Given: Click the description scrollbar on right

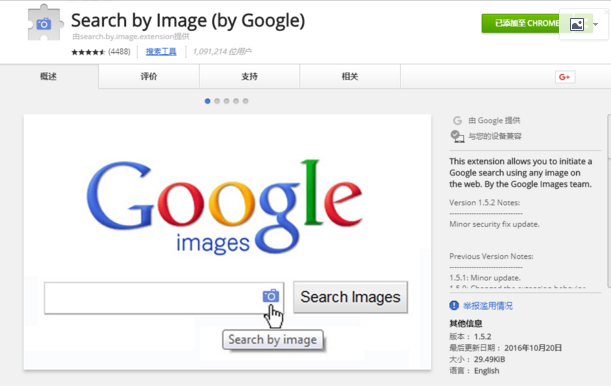Looking at the screenshot, I should [609, 201].
